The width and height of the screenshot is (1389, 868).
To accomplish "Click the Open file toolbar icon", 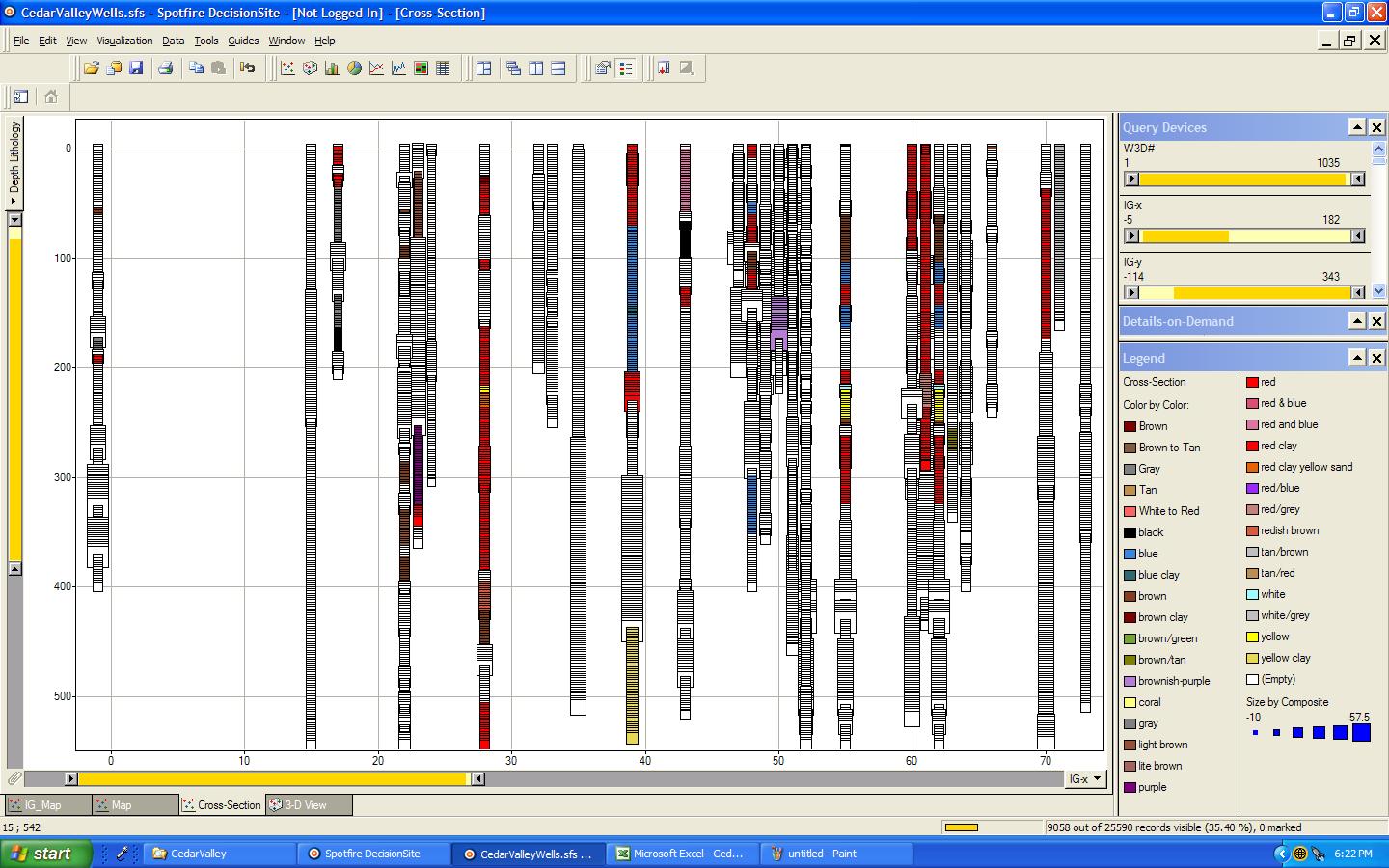I will [x=92, y=68].
